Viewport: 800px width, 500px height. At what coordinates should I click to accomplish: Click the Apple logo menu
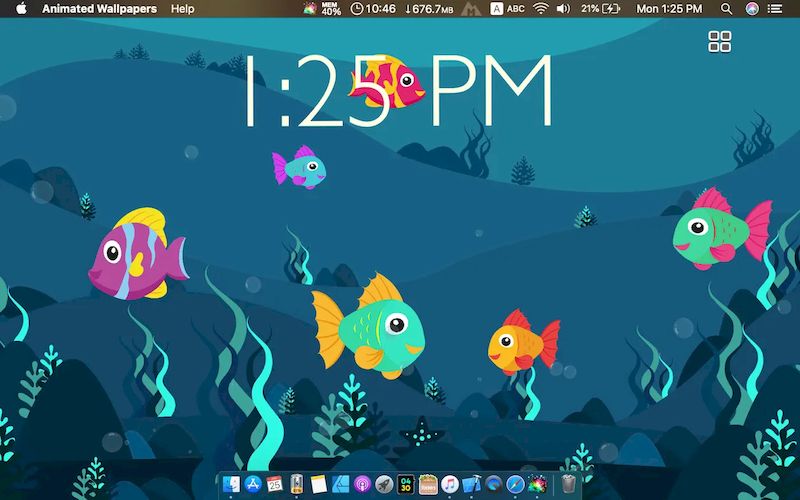[21, 8]
